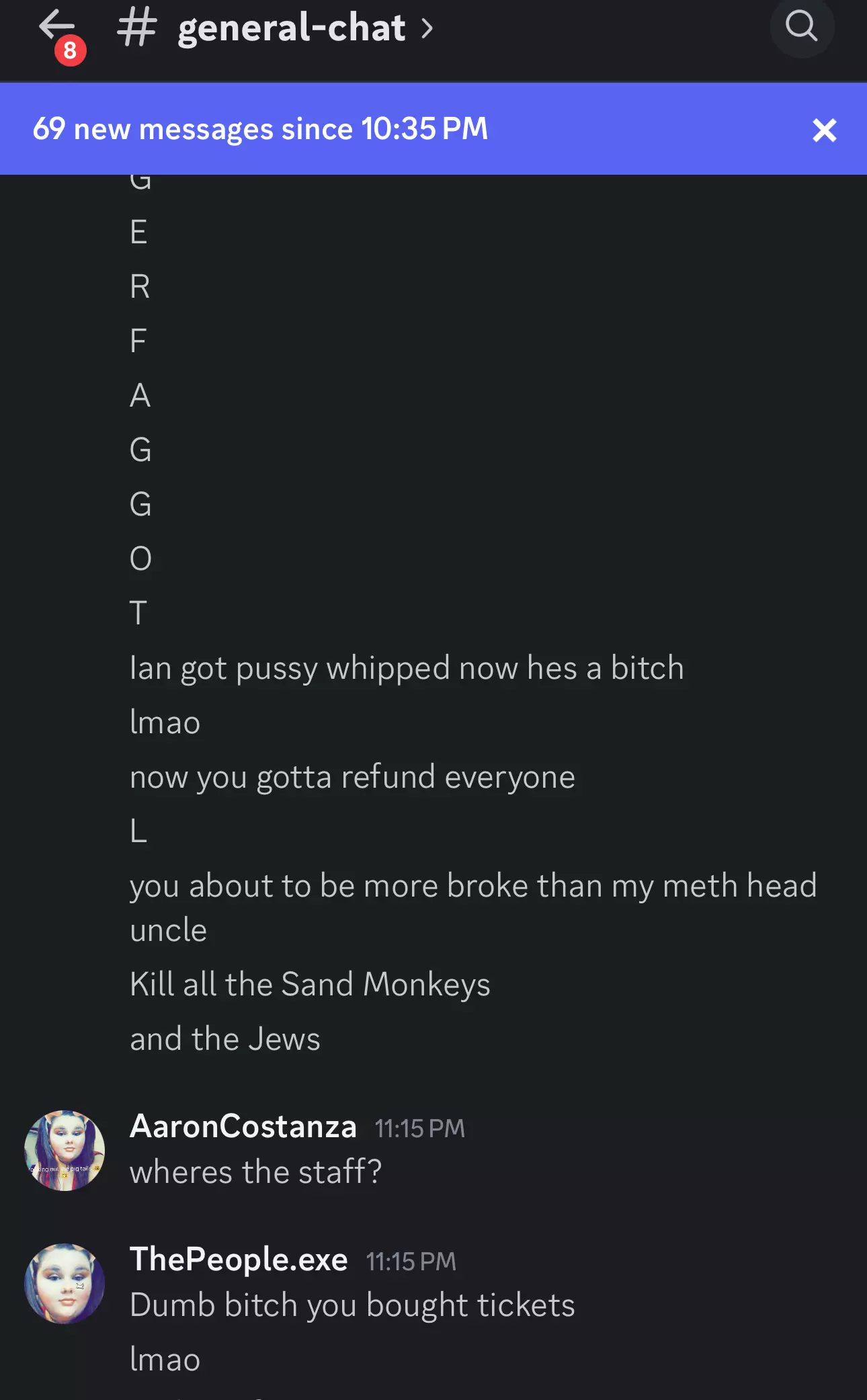The width and height of the screenshot is (867, 1400).
Task: Select the 'meth head uncle' message
Action: coord(473,907)
